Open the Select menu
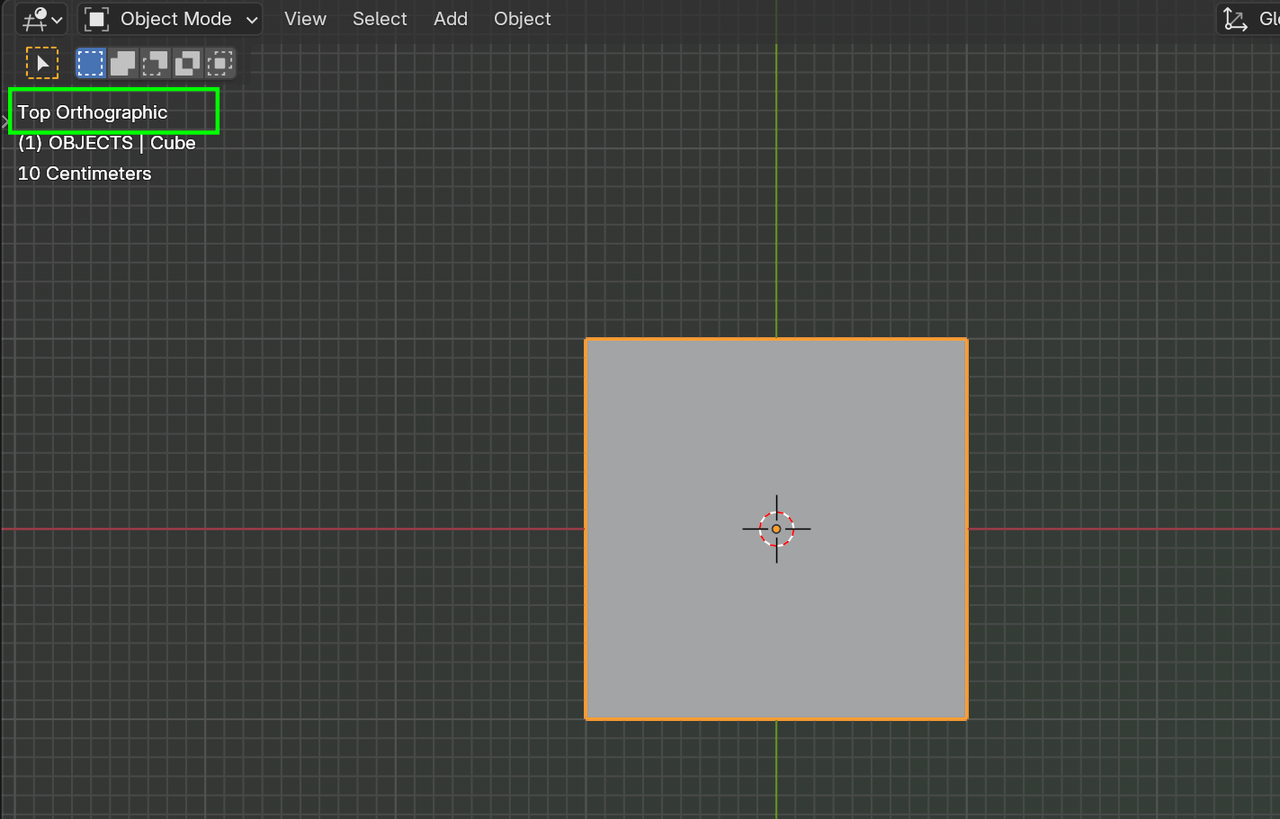This screenshot has height=819, width=1280. coord(380,19)
